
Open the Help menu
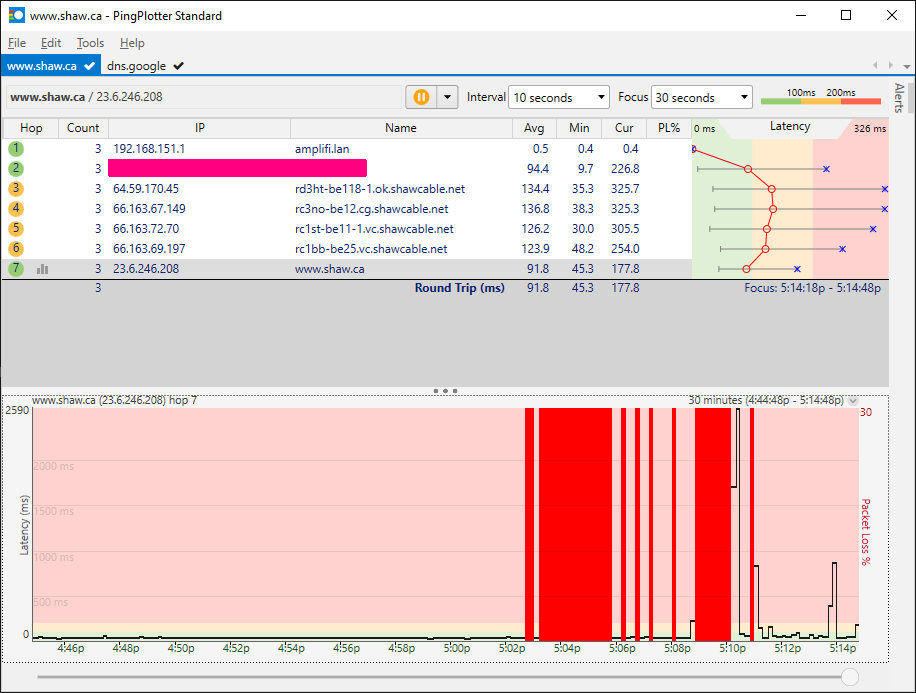click(132, 43)
